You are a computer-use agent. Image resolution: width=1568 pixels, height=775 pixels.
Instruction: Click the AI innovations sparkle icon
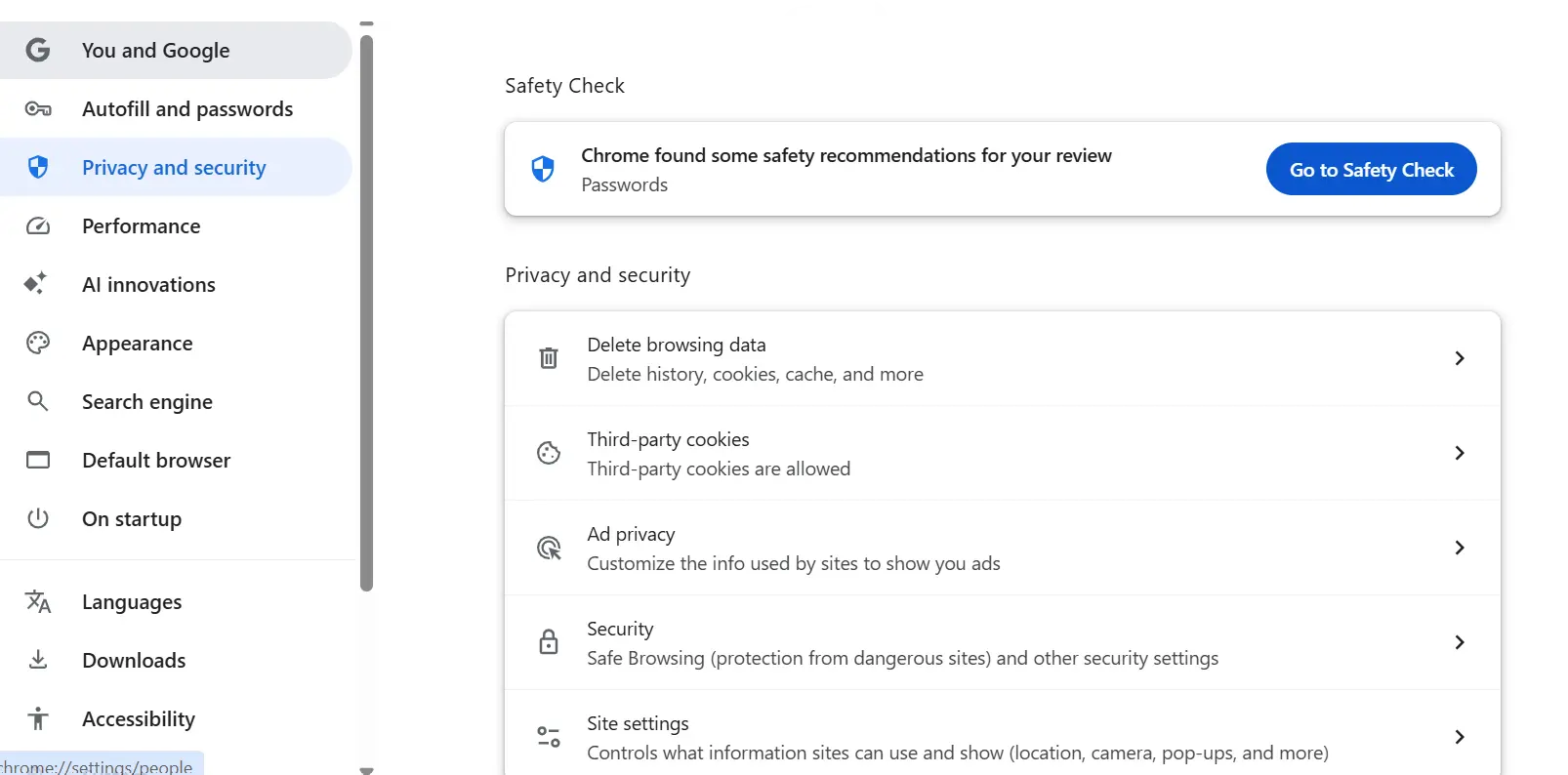click(x=35, y=284)
